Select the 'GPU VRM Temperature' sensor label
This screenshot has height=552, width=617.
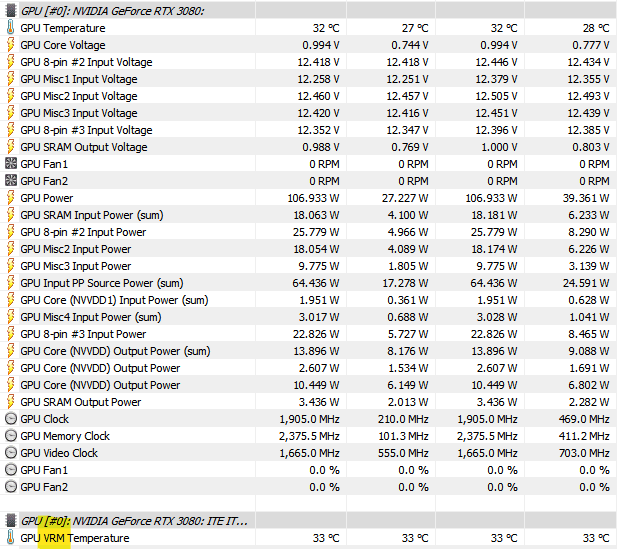[x=75, y=538]
